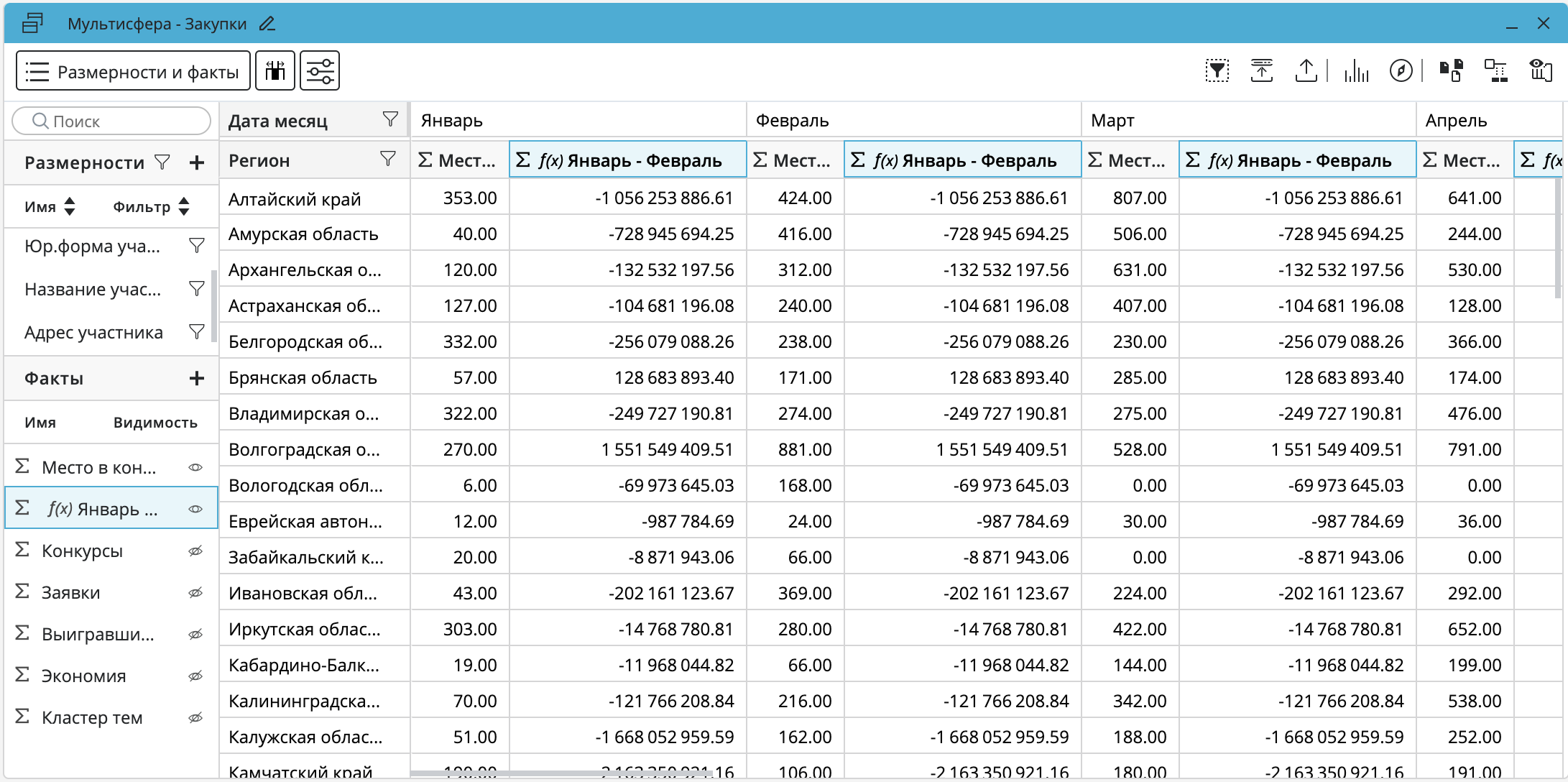The width and height of the screenshot is (1568, 782).
Task: Click the filter selection icon in toolbar
Action: 1217,70
